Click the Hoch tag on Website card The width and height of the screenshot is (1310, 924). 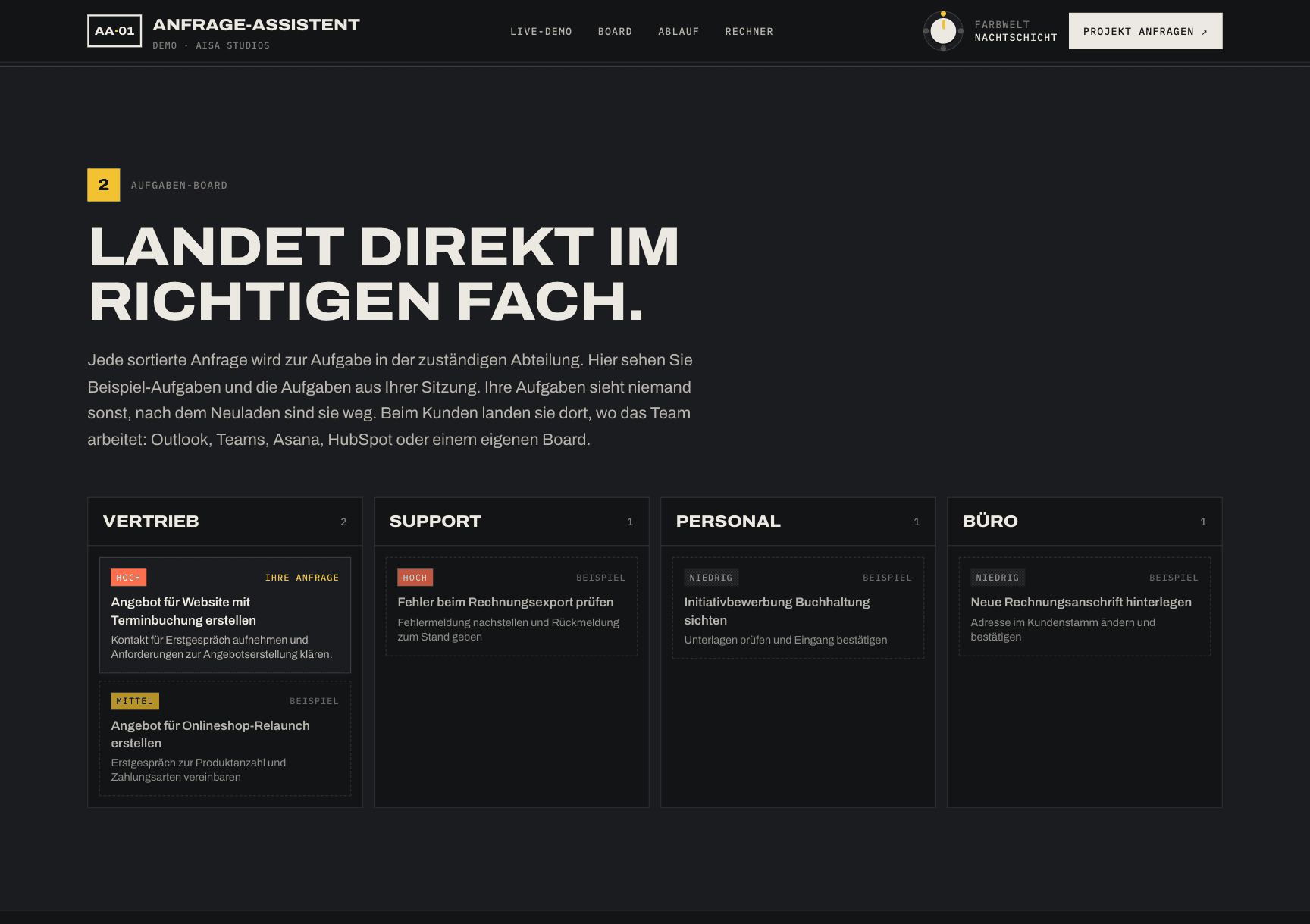coord(129,578)
